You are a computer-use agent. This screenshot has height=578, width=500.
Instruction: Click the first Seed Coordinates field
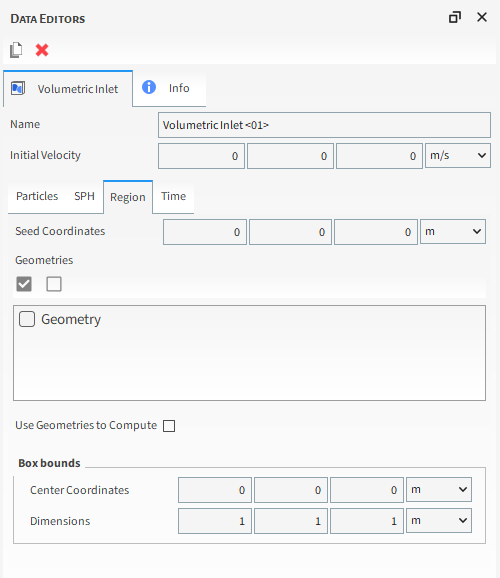[x=205, y=232]
